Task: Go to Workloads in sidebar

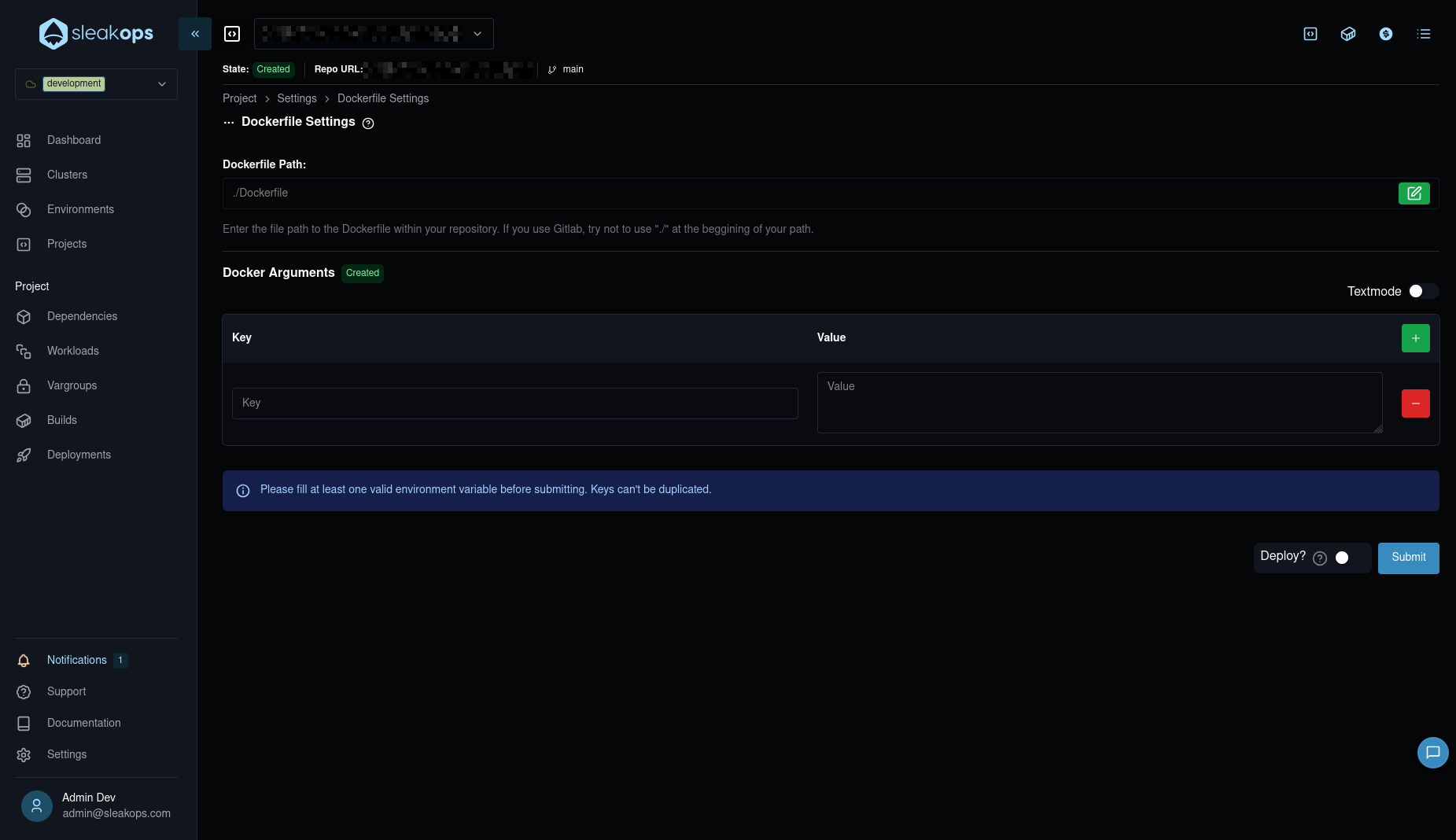Action: pos(72,351)
